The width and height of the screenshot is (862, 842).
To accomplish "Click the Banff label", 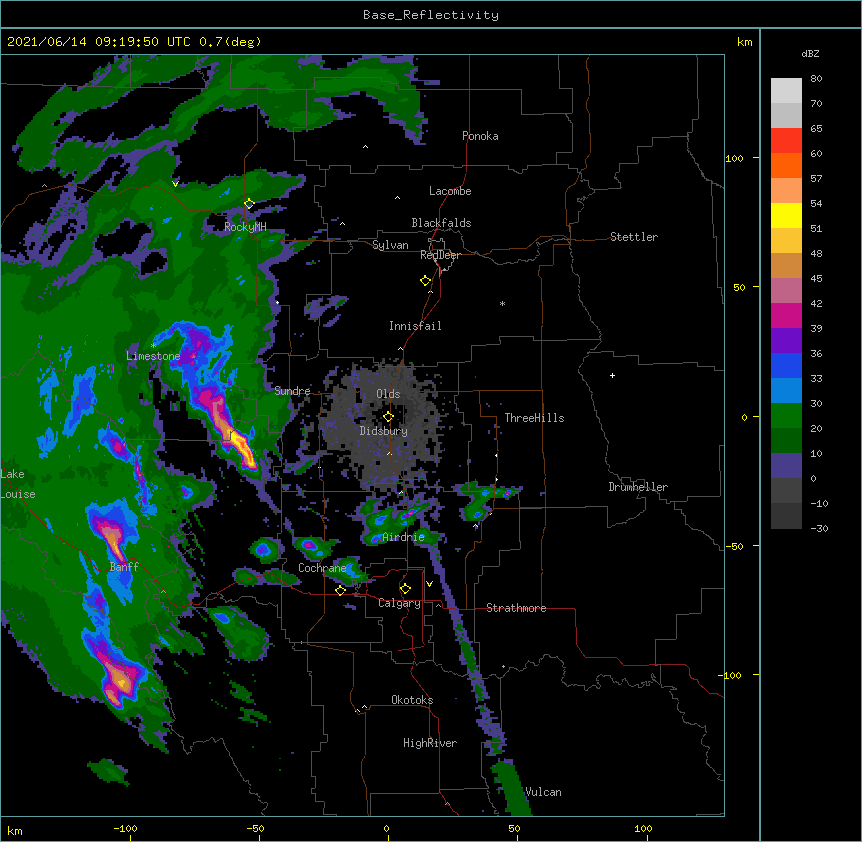I will tap(124, 567).
